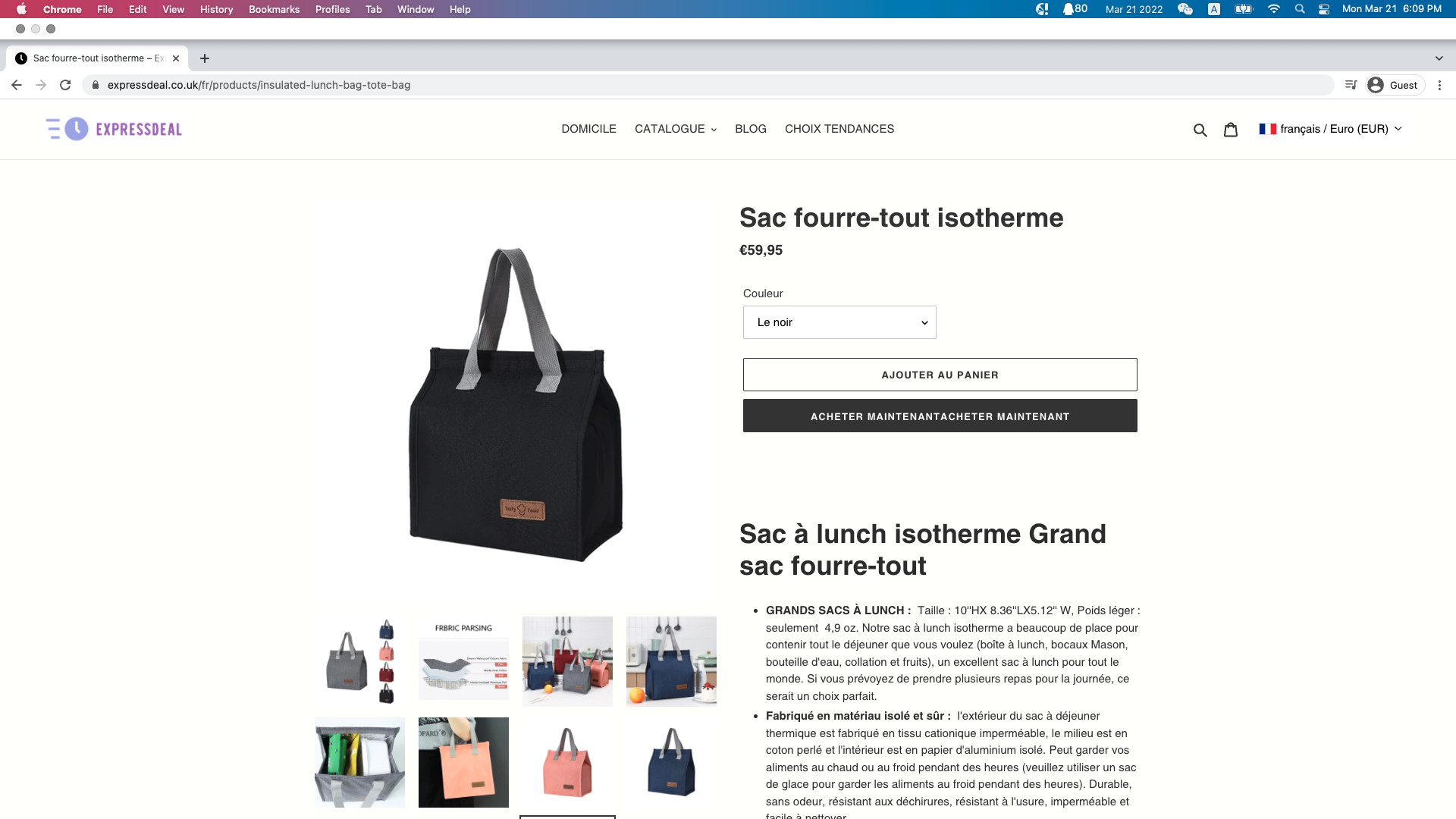Go back with the browser back arrow
The width and height of the screenshot is (1456, 819).
[x=17, y=85]
